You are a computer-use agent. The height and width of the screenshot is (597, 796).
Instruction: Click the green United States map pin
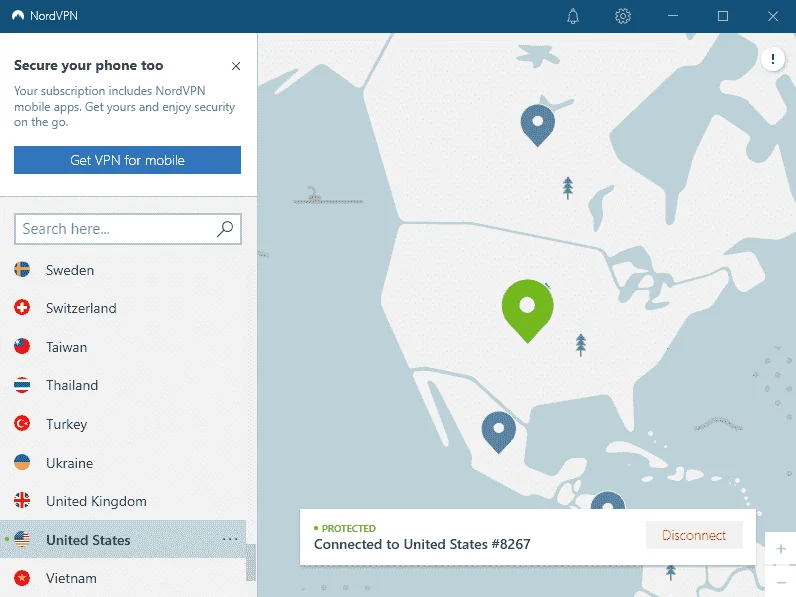point(527,310)
